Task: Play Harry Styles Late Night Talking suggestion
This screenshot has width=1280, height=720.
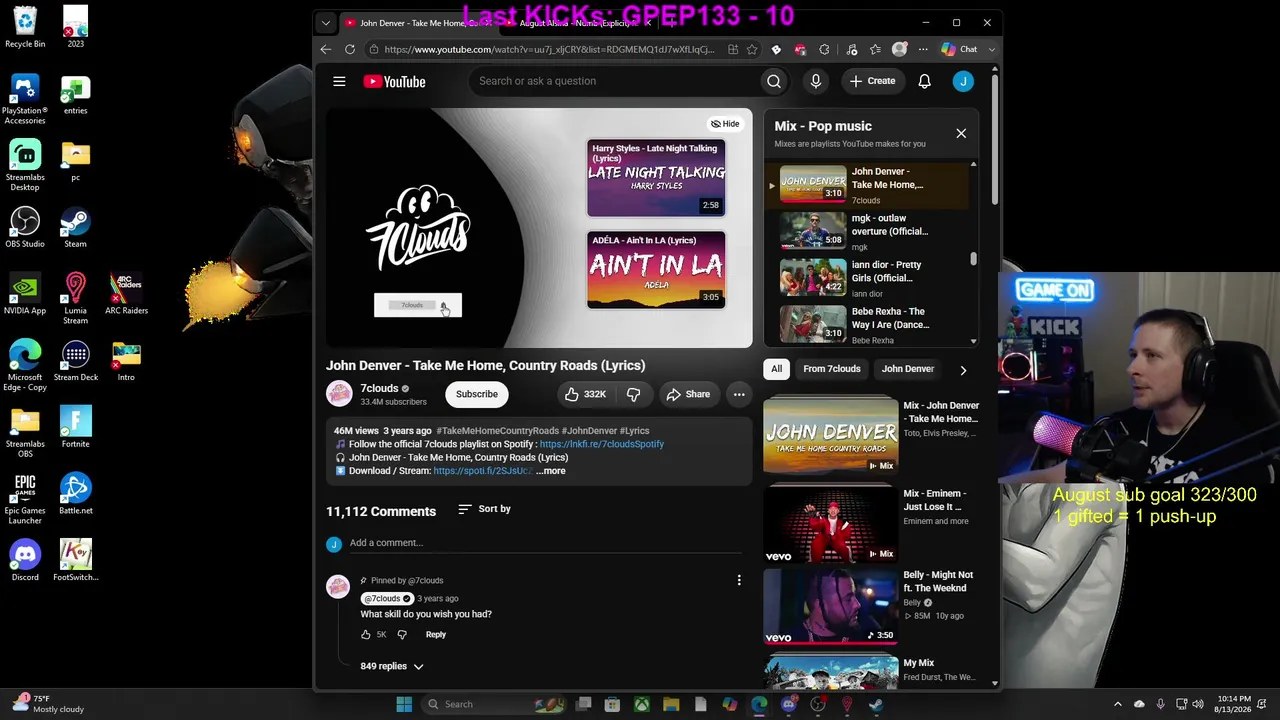Action: point(656,178)
